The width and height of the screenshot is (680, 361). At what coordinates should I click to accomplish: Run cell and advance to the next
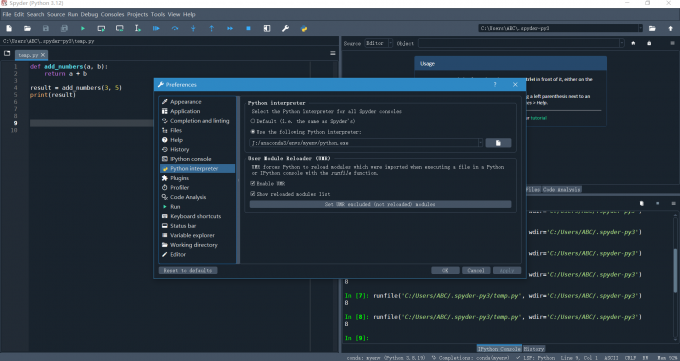[119, 28]
